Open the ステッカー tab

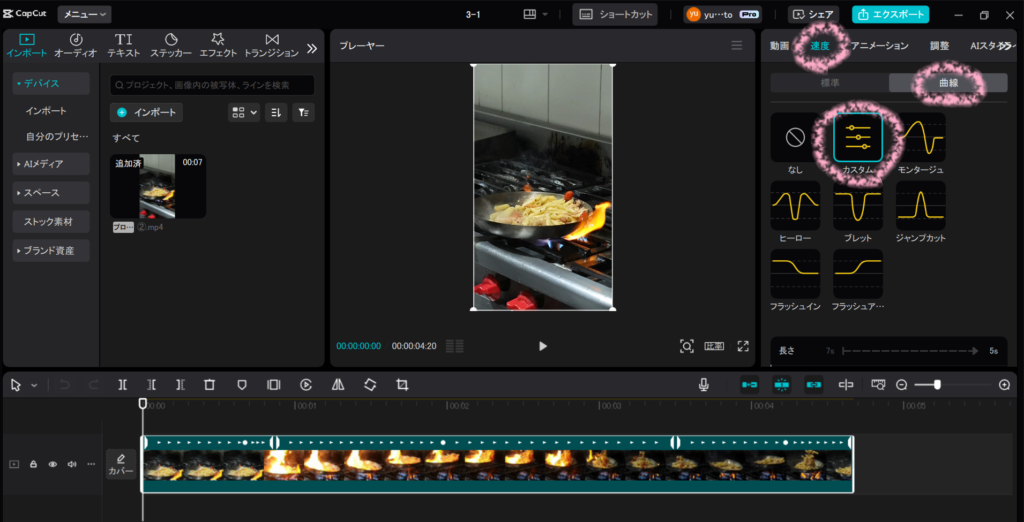pyautogui.click(x=171, y=46)
